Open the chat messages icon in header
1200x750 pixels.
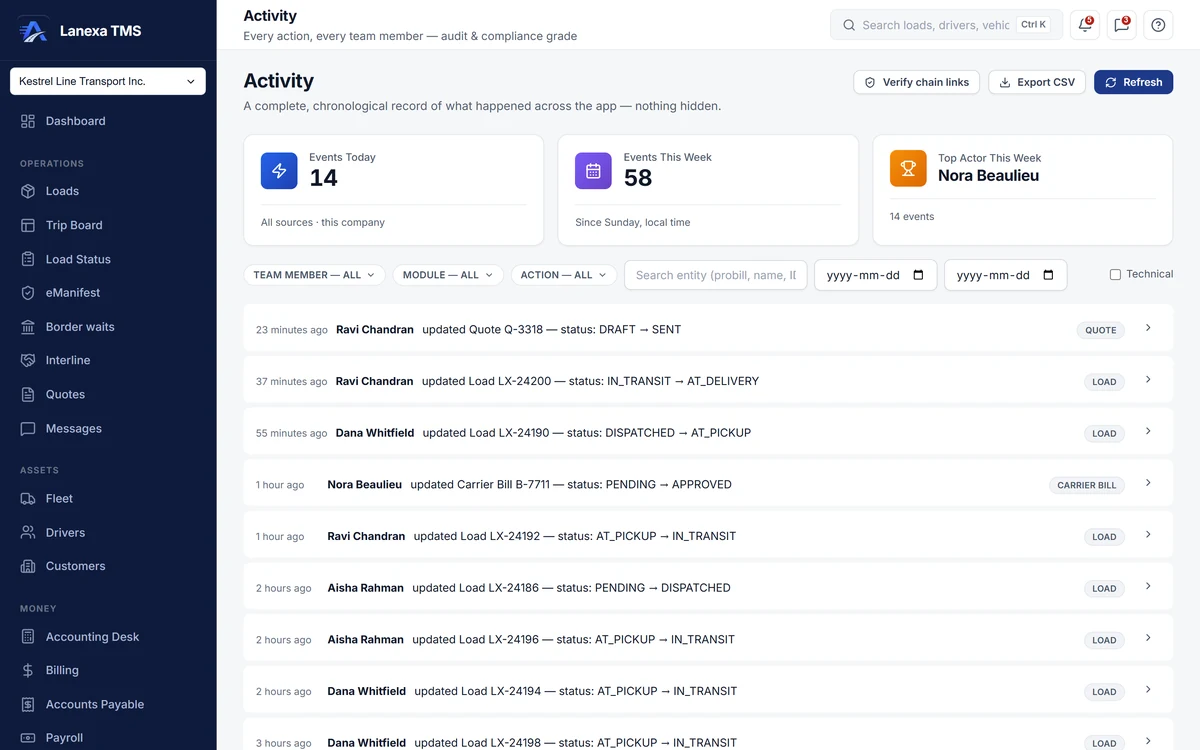click(1122, 25)
